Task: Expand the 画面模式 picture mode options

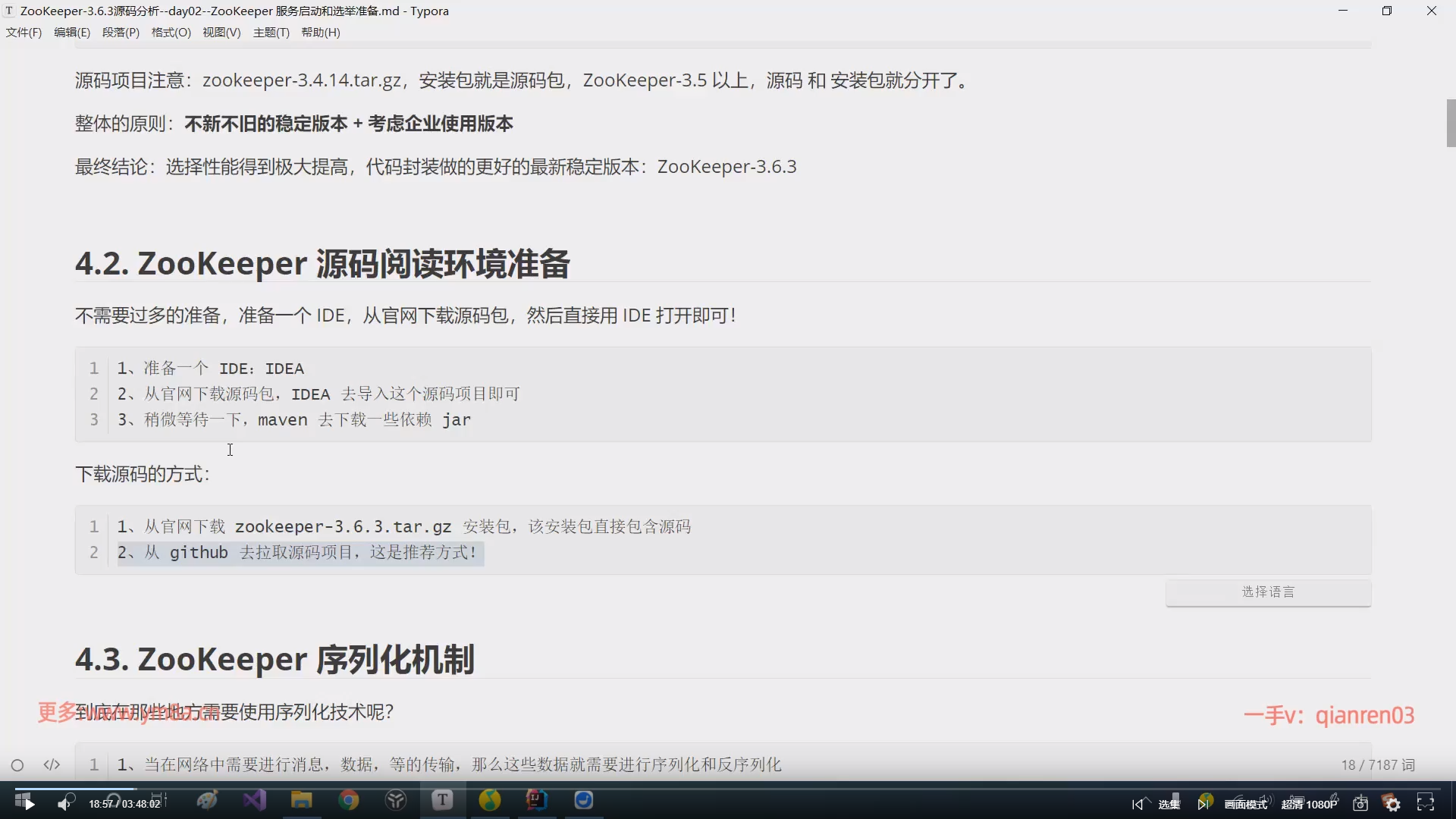Action: [1245, 804]
